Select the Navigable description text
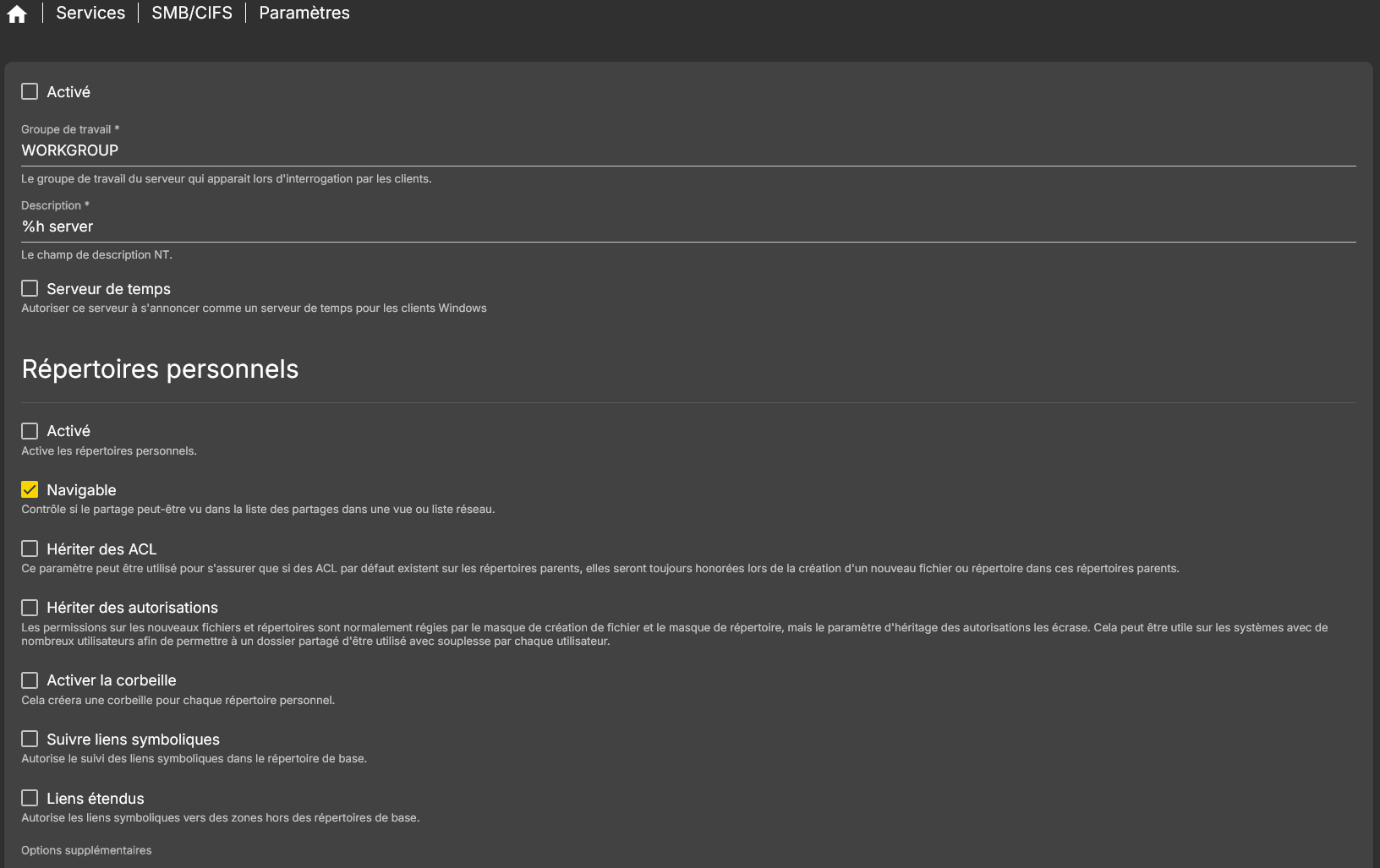This screenshot has height=868, width=1380. [x=258, y=509]
